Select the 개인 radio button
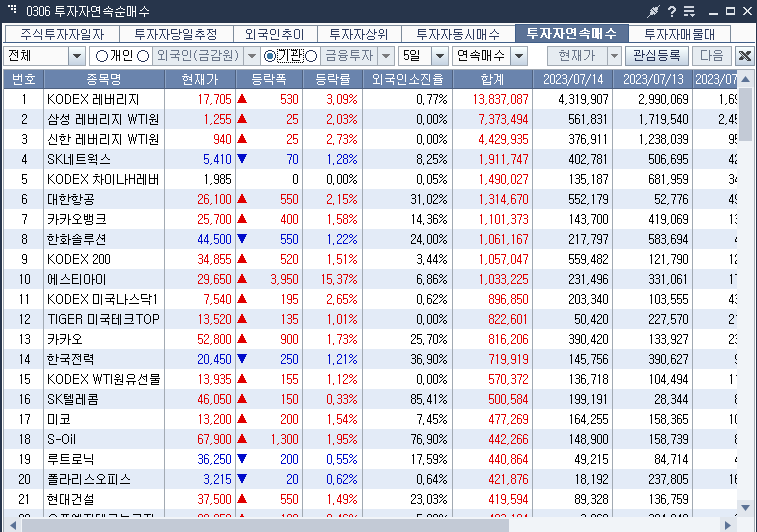 101,56
